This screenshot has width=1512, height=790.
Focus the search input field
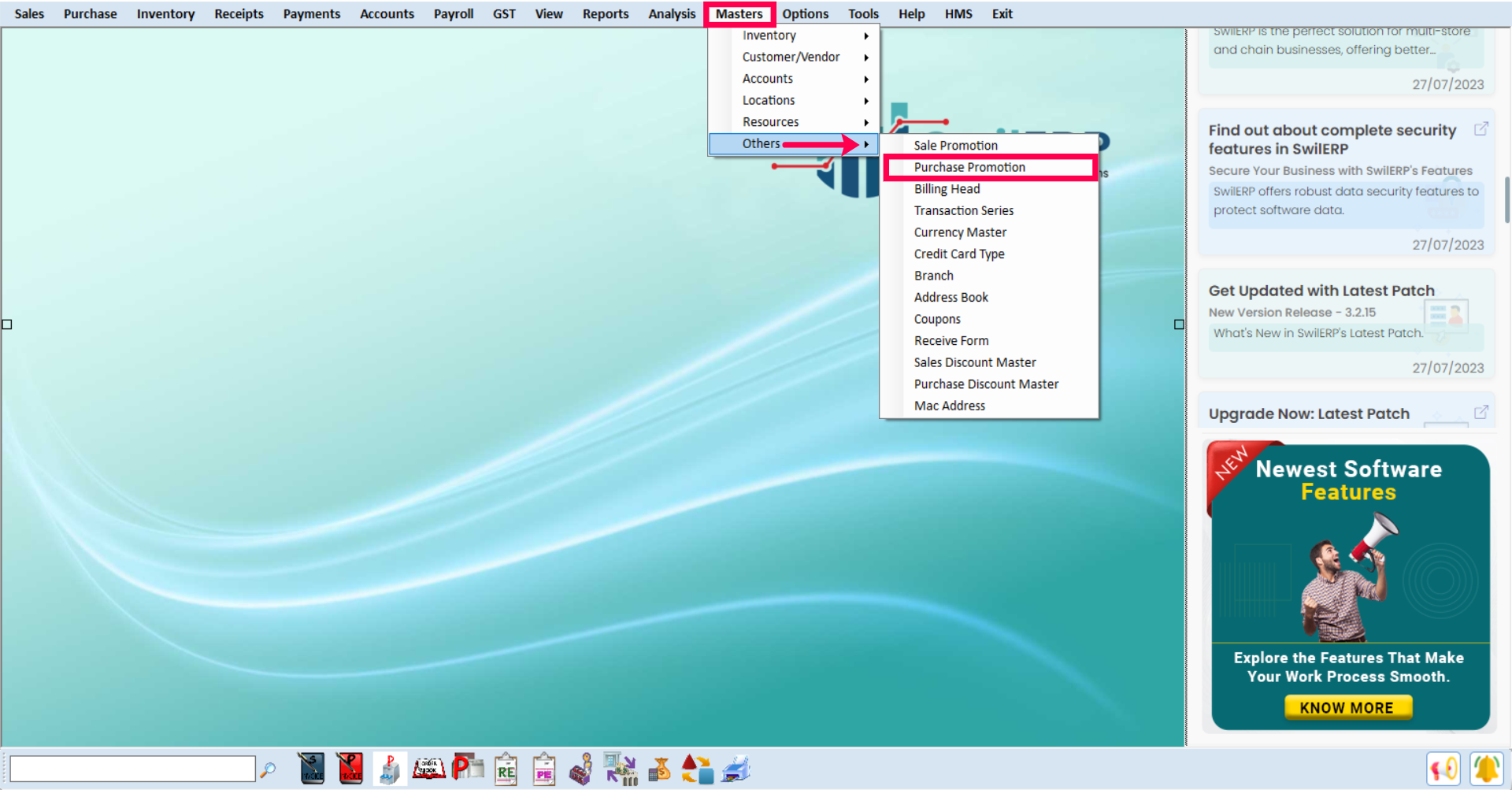(132, 769)
